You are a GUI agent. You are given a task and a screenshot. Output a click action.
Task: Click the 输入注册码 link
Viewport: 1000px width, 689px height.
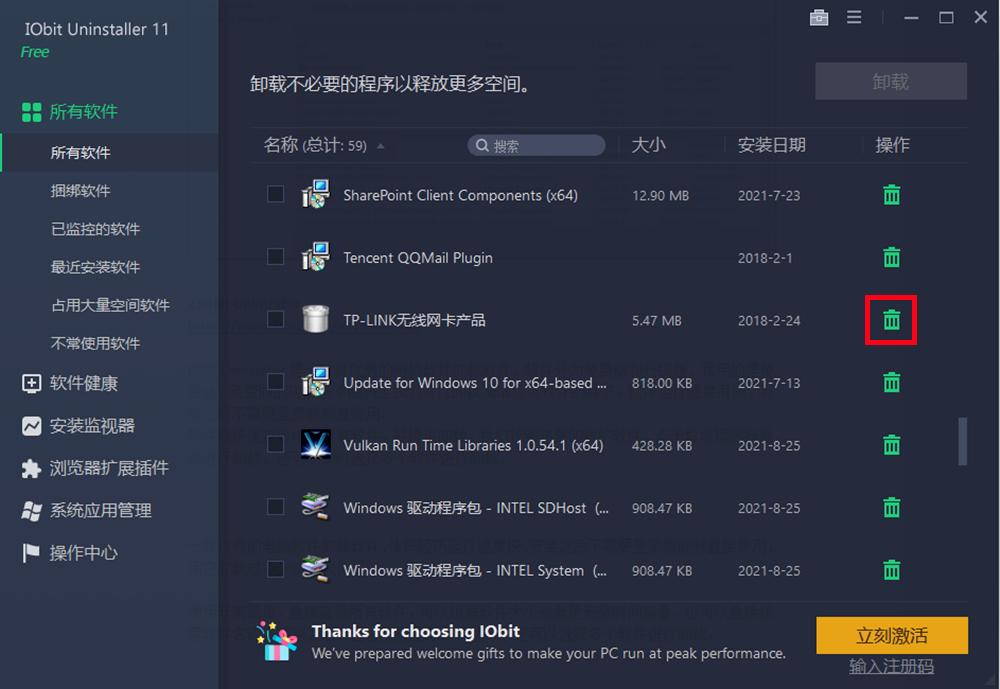tap(892, 667)
